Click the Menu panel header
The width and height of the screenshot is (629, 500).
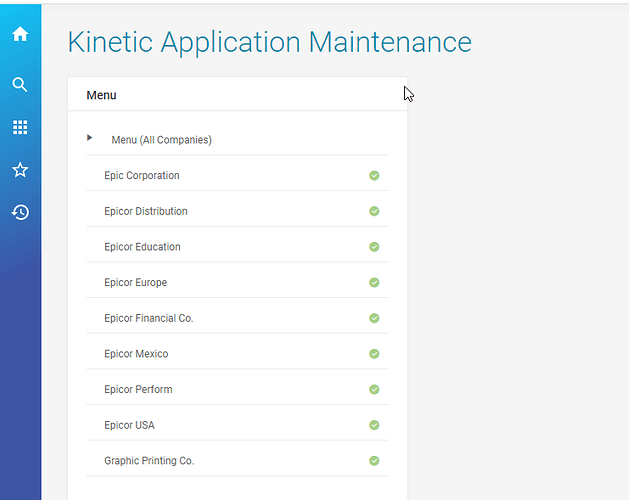237,95
